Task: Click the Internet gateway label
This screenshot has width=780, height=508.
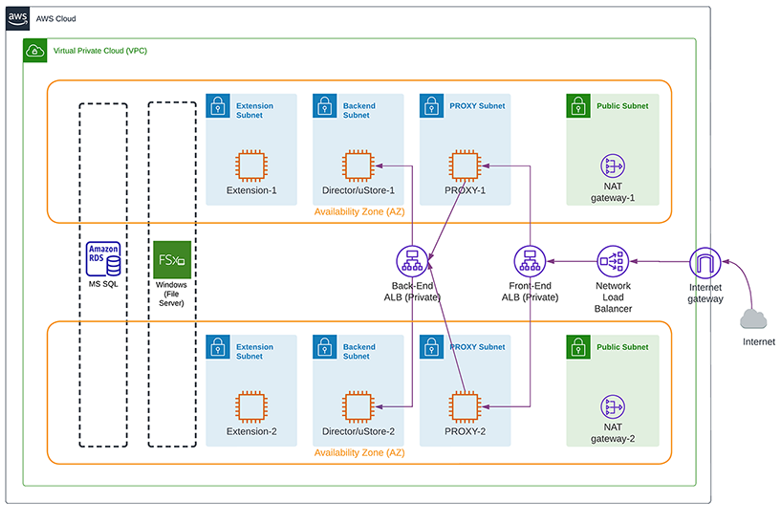Action: click(705, 293)
